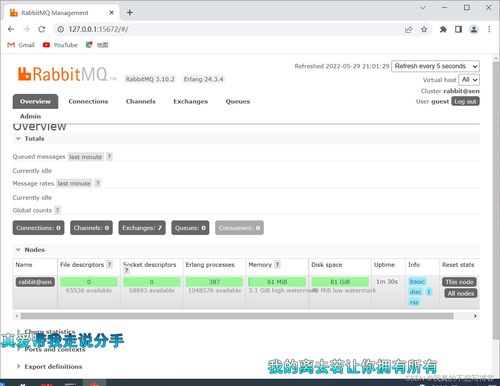The width and height of the screenshot is (500, 386).
Task: Open the Virtual host All dropdown
Action: coord(469,80)
